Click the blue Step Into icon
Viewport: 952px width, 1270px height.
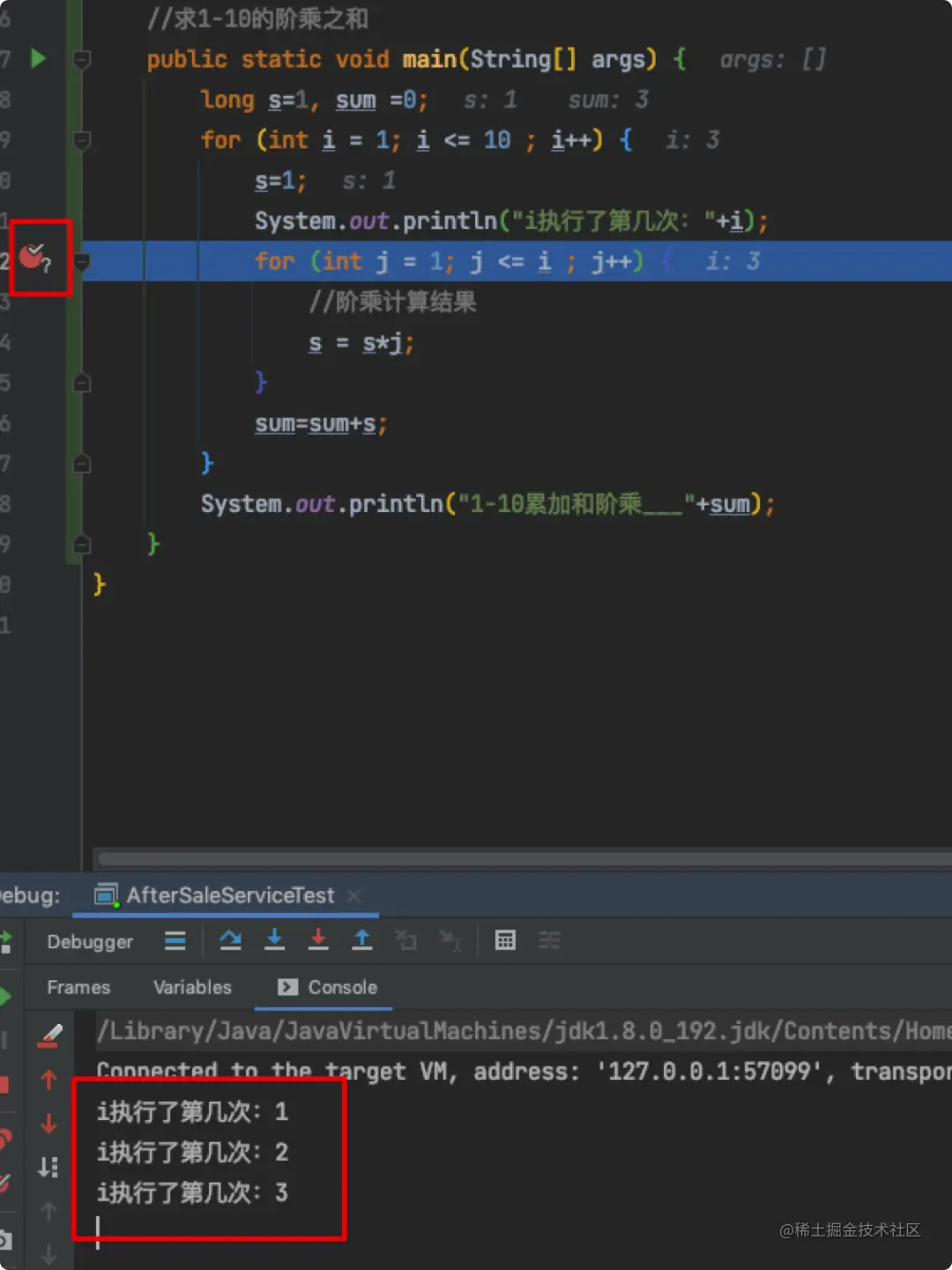pyautogui.click(x=274, y=940)
